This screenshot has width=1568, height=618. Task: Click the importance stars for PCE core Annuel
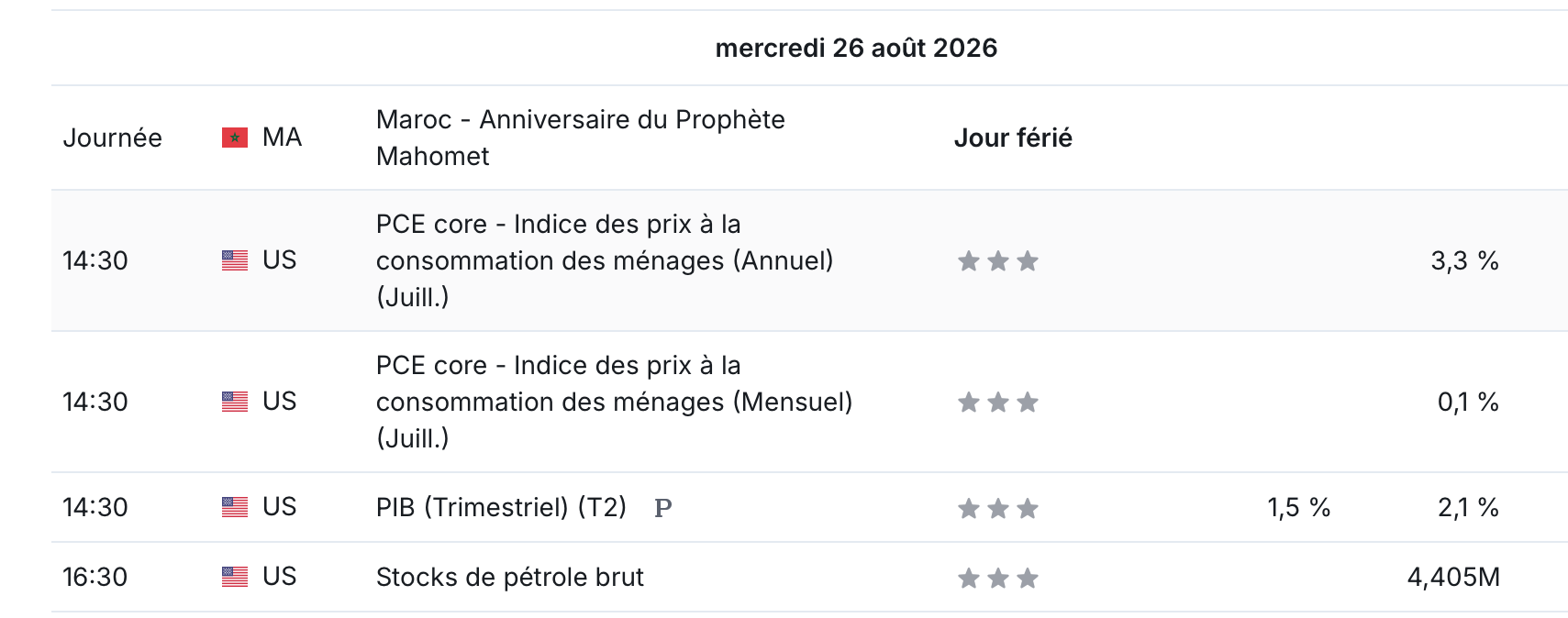(x=998, y=261)
